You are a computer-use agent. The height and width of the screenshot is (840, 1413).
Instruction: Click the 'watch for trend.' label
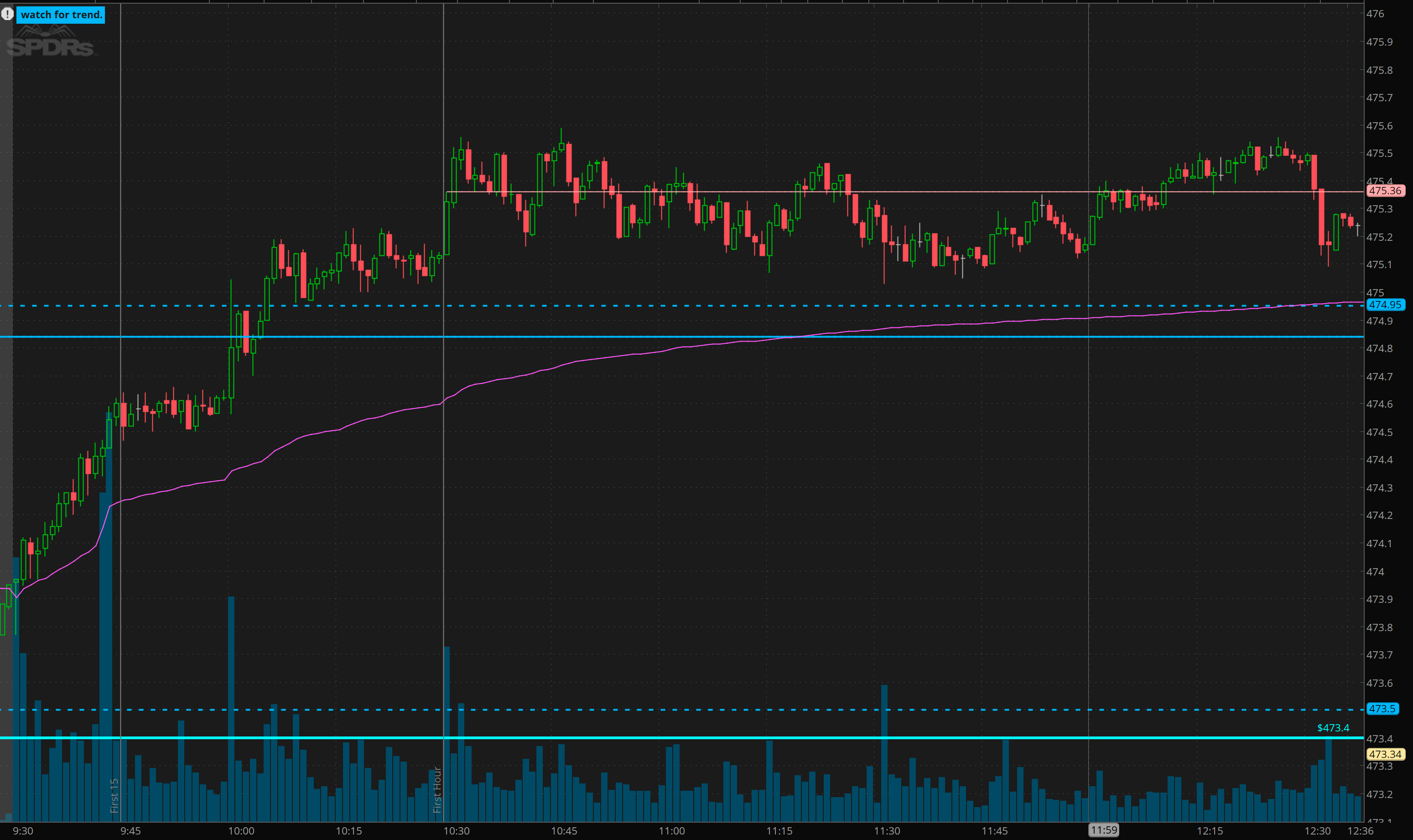point(61,15)
